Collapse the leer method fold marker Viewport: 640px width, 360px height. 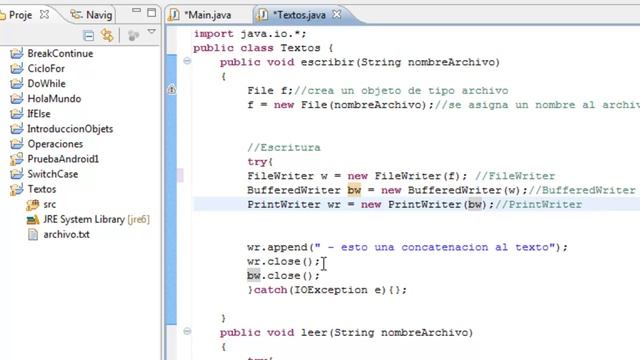pyautogui.click(x=187, y=331)
